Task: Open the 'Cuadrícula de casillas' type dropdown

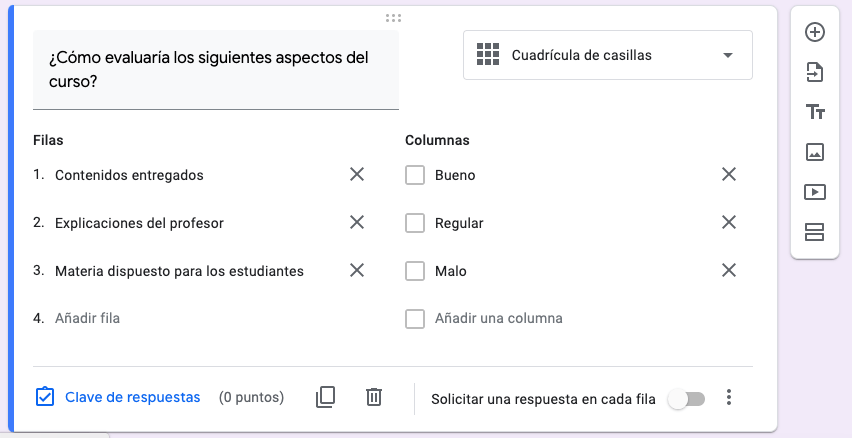Action: tap(608, 55)
